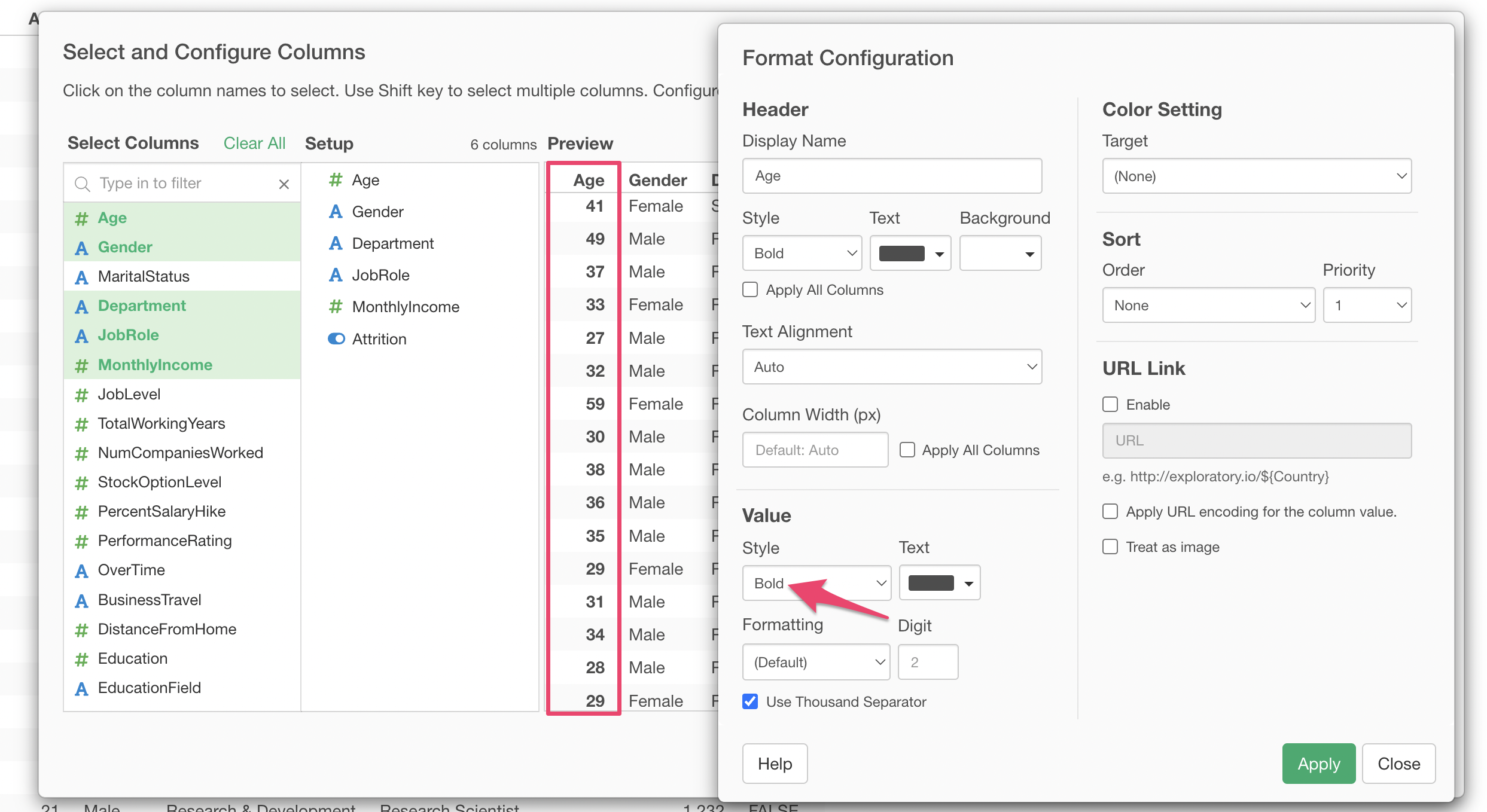This screenshot has width=1487, height=812.
Task: Expand the Color Setting Target dropdown
Action: 1256,176
